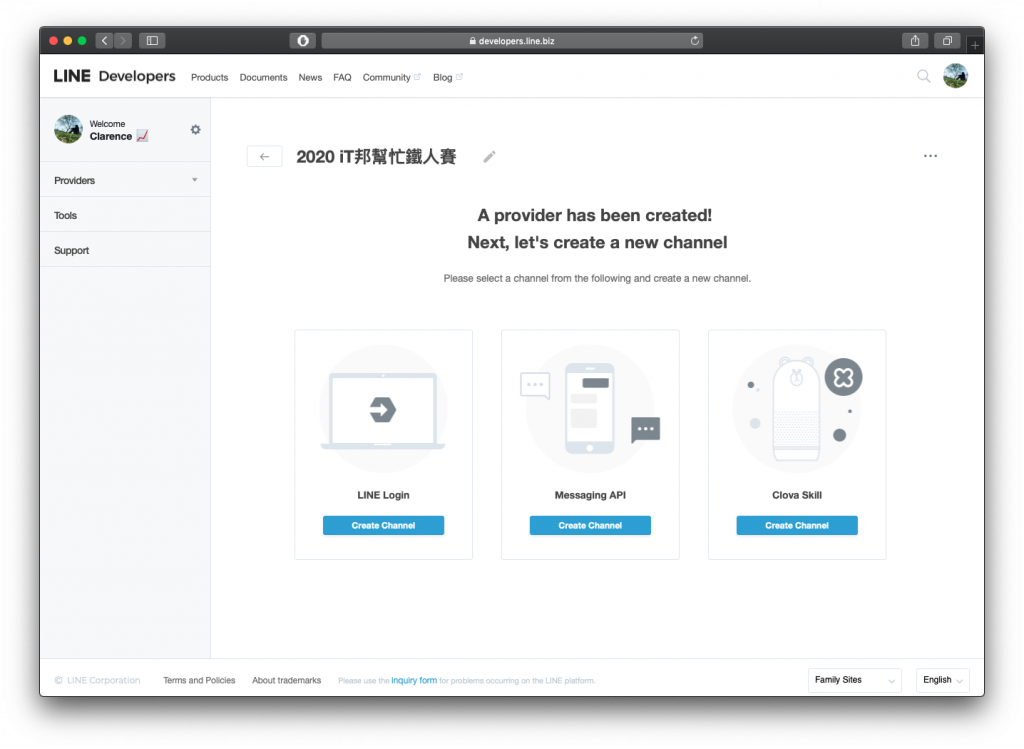Click the developers.line.biz address bar

[512, 40]
